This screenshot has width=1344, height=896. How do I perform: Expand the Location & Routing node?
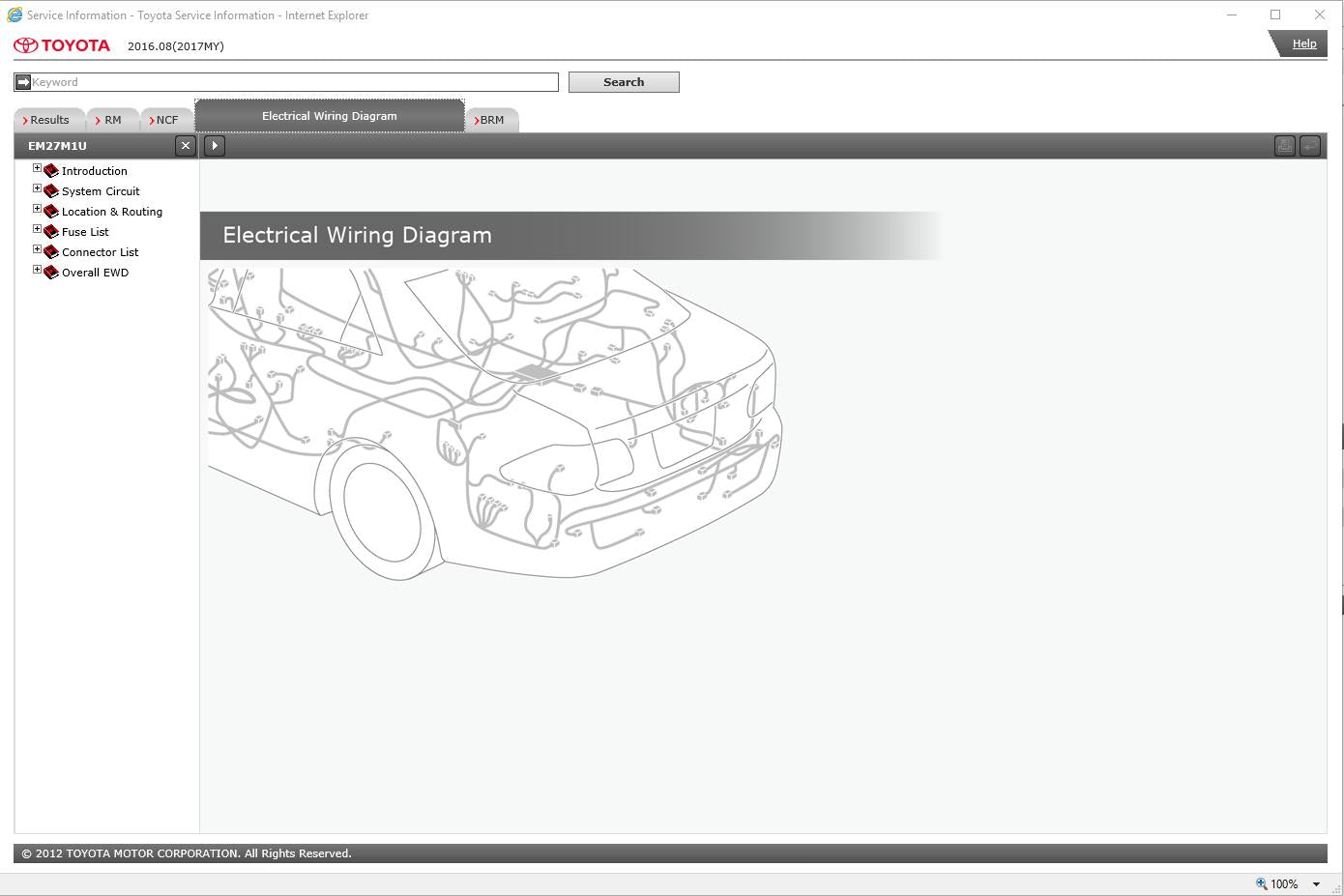(37, 210)
